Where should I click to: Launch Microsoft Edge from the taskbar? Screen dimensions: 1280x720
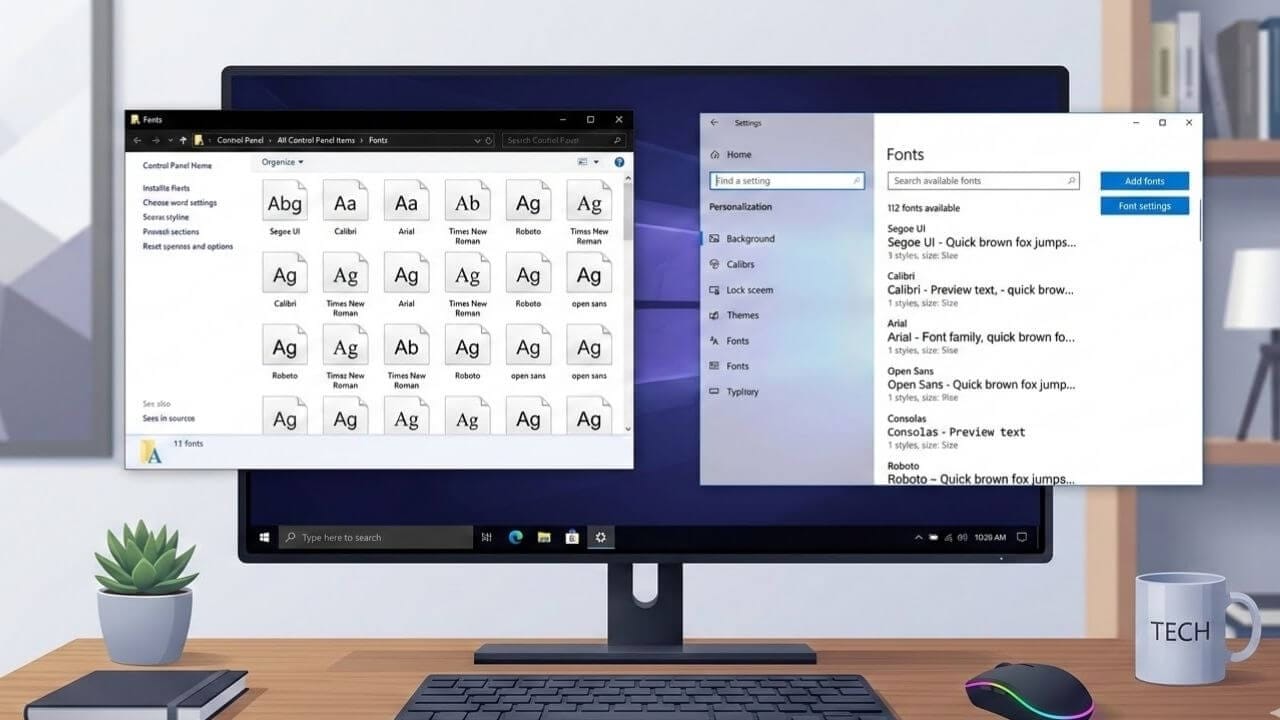click(516, 537)
